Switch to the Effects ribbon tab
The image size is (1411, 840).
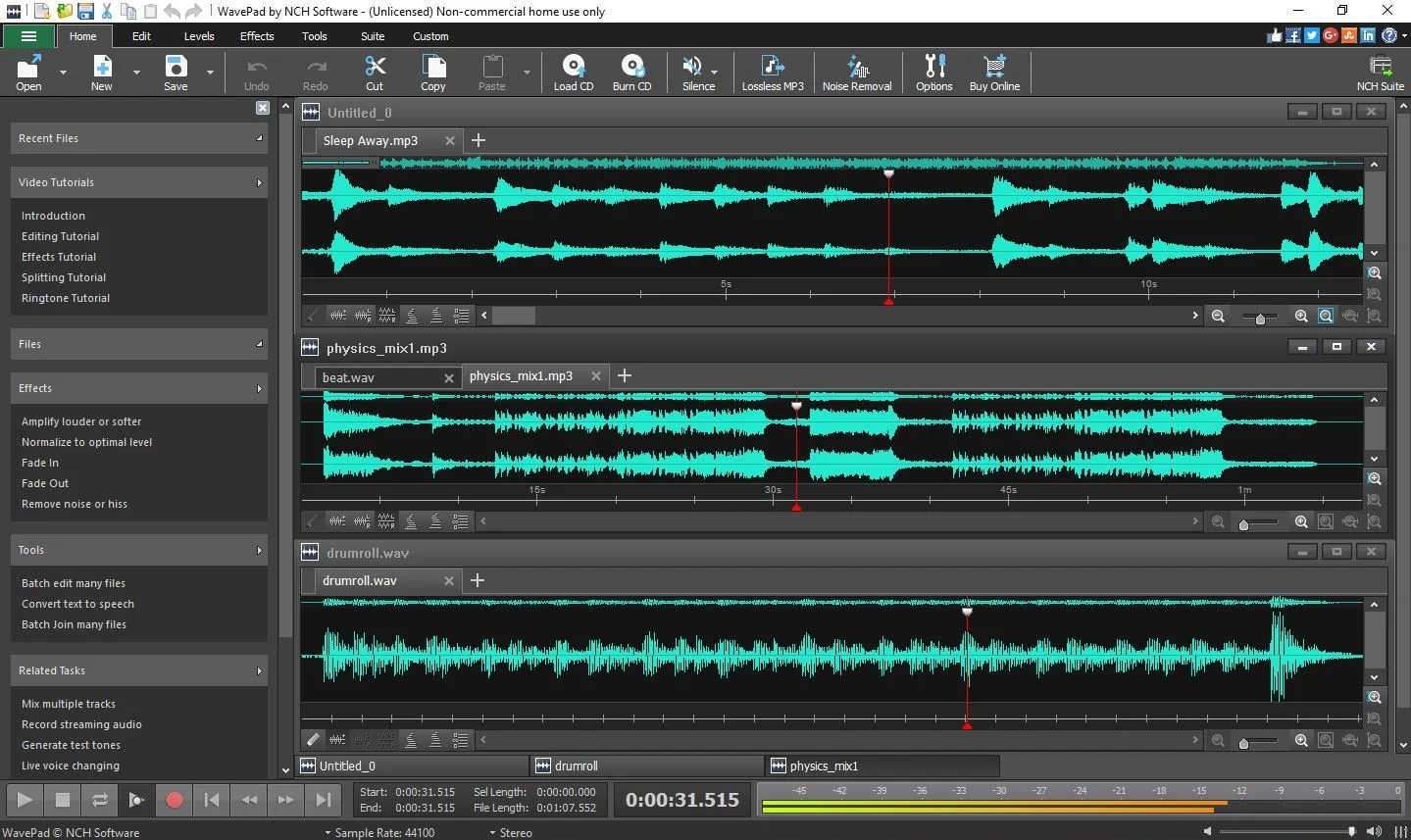[256, 36]
